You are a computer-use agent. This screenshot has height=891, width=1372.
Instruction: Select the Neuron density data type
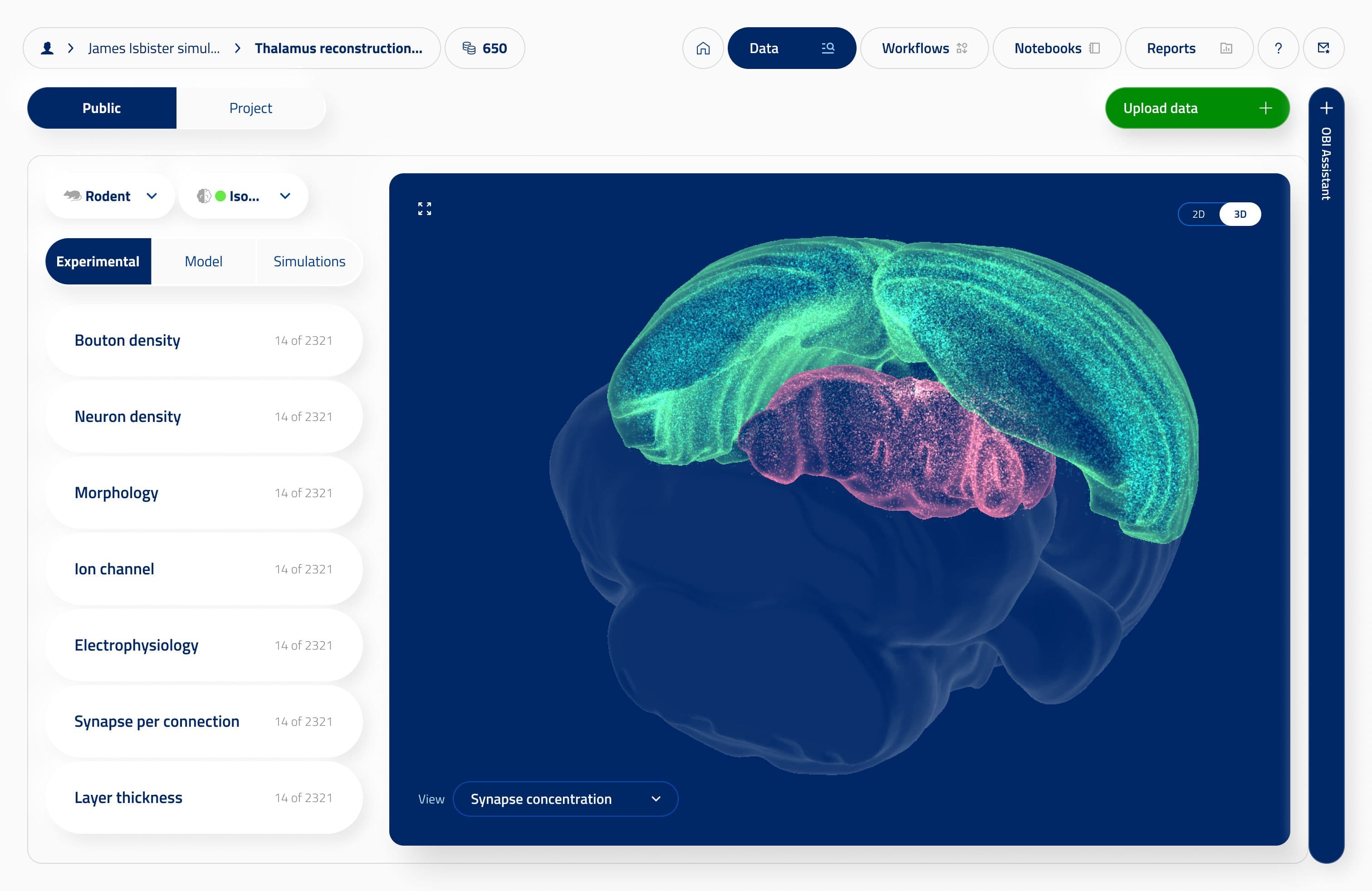coord(204,416)
